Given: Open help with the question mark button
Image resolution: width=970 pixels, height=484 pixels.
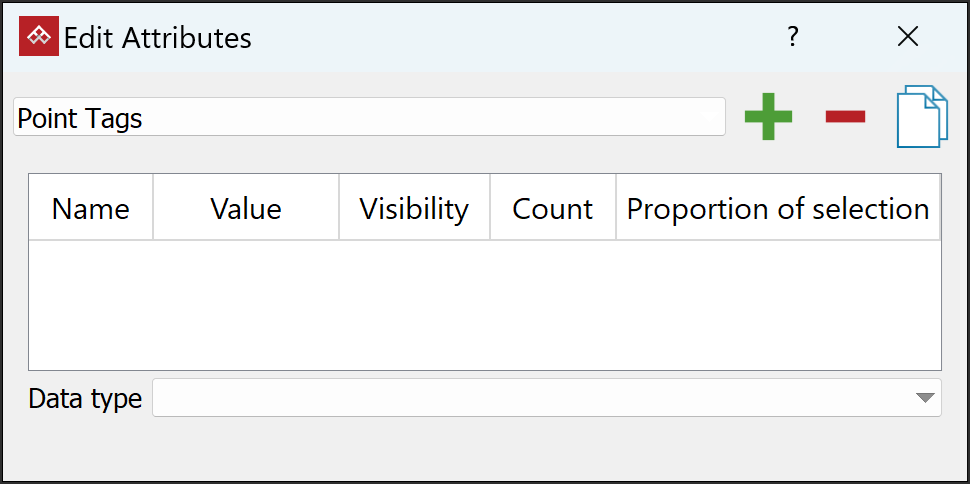Looking at the screenshot, I should (793, 37).
